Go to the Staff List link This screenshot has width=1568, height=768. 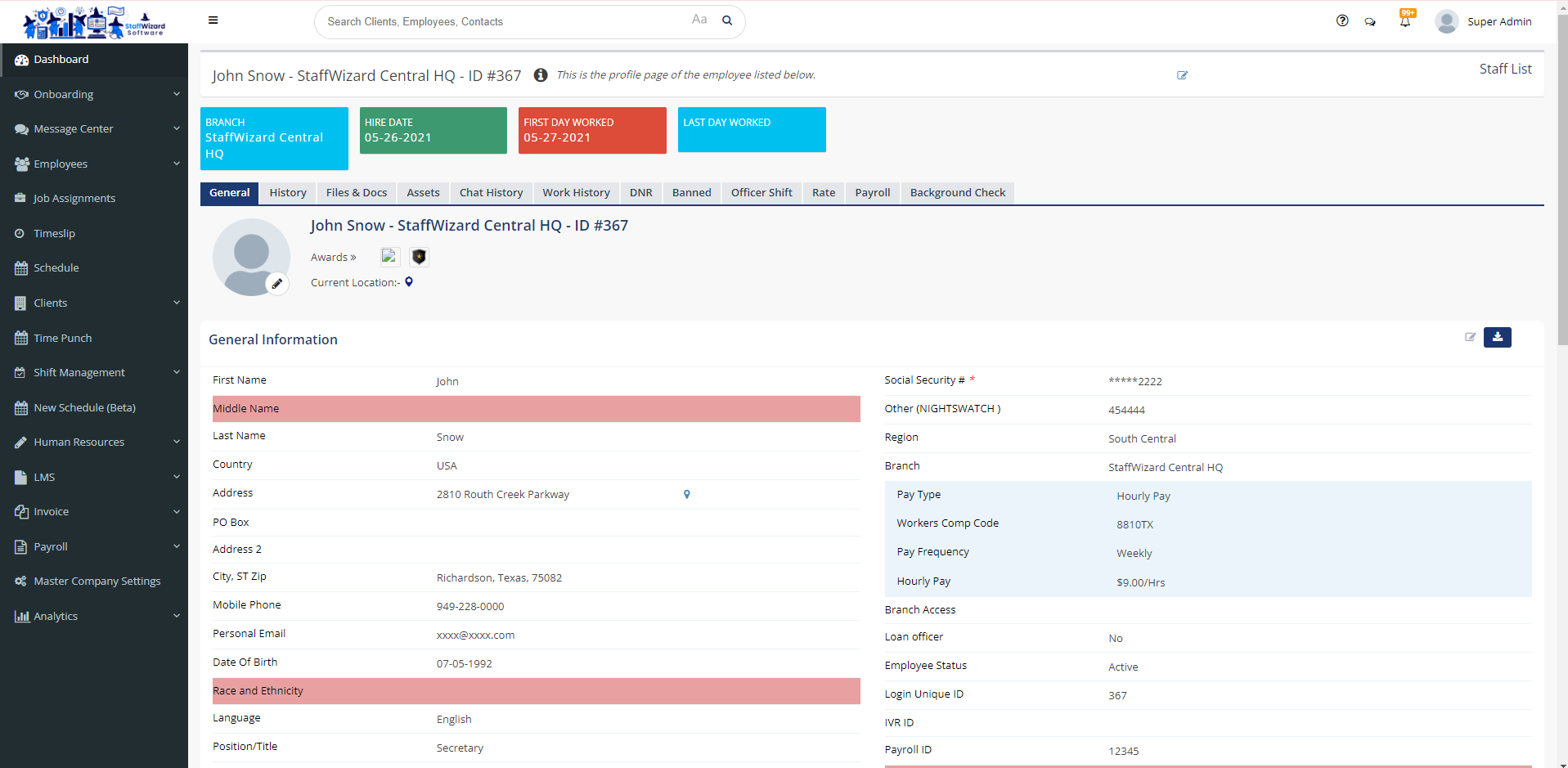[x=1505, y=69]
